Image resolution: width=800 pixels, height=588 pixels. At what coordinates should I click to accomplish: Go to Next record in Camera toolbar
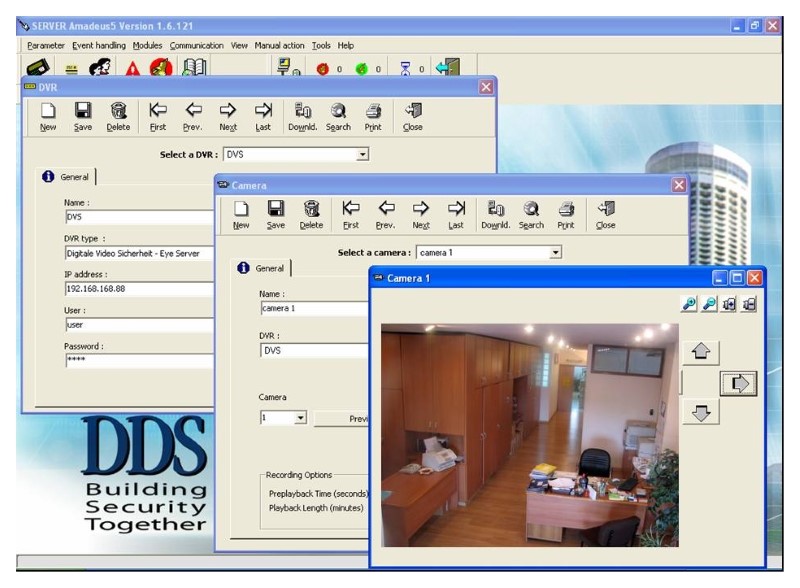coord(421,214)
